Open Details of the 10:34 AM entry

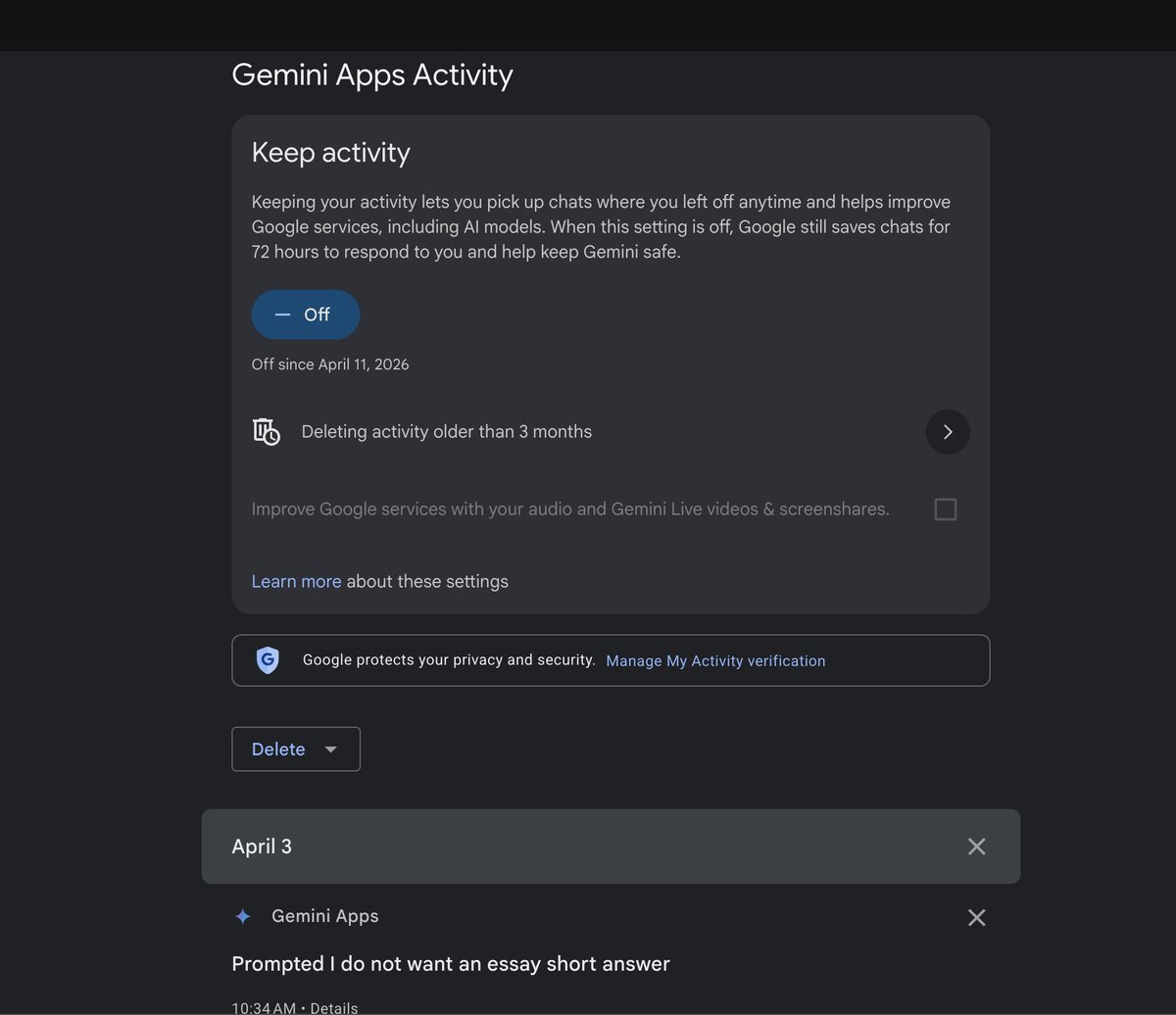tap(334, 1007)
